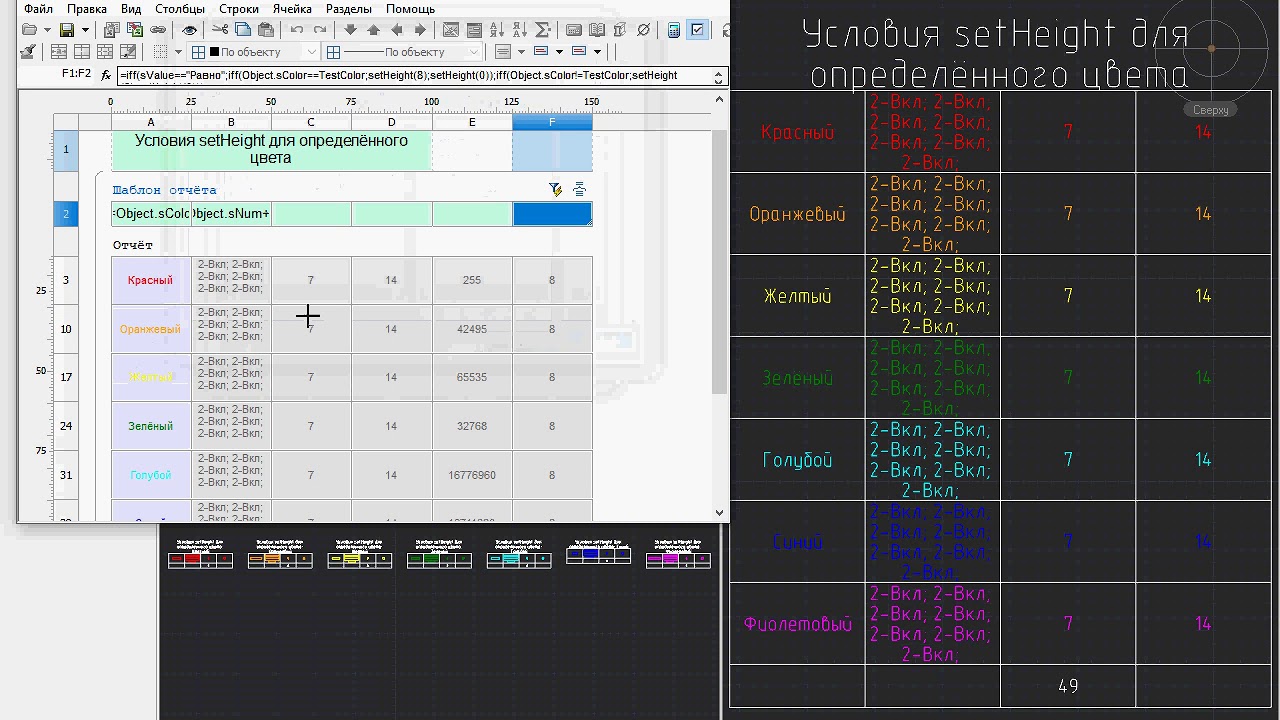Click 'Фиолетовый' text in drawing table
The width and height of the screenshot is (1280, 720).
pos(797,624)
